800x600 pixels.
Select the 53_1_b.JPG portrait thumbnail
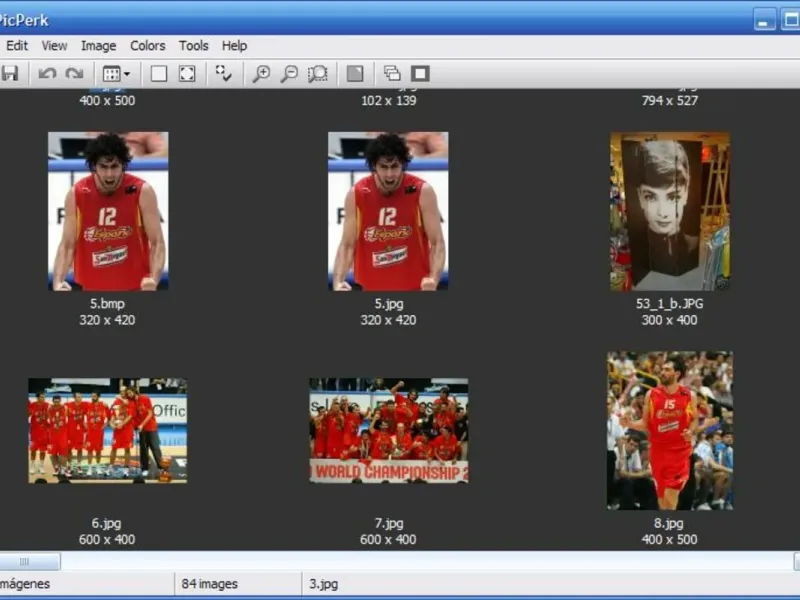point(670,211)
